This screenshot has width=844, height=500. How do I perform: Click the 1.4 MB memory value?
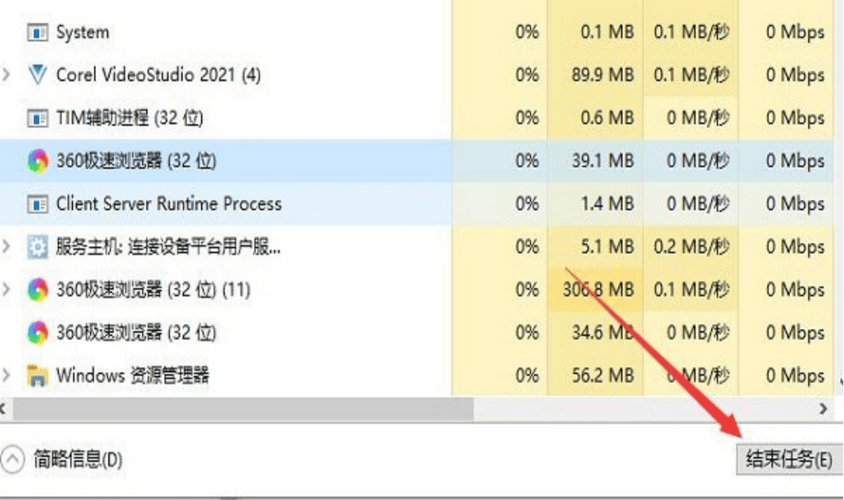coord(608,204)
